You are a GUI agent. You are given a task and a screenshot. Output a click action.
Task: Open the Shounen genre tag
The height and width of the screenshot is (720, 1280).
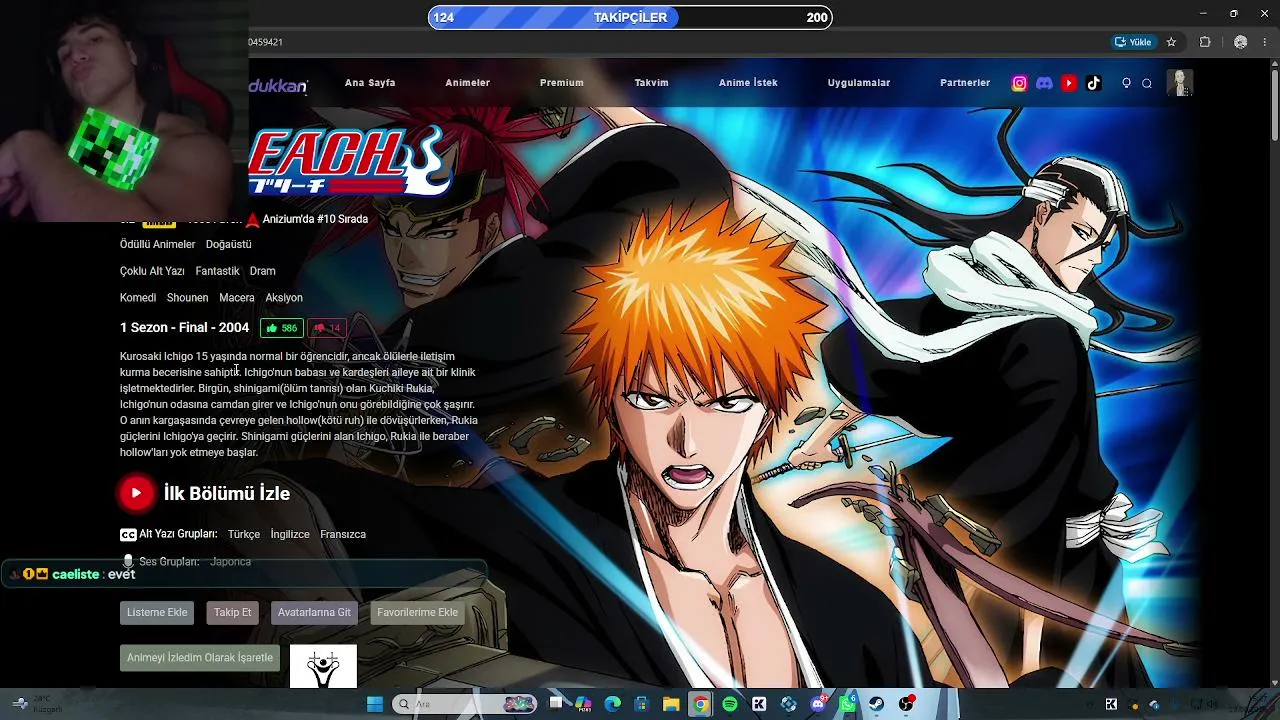tap(188, 298)
